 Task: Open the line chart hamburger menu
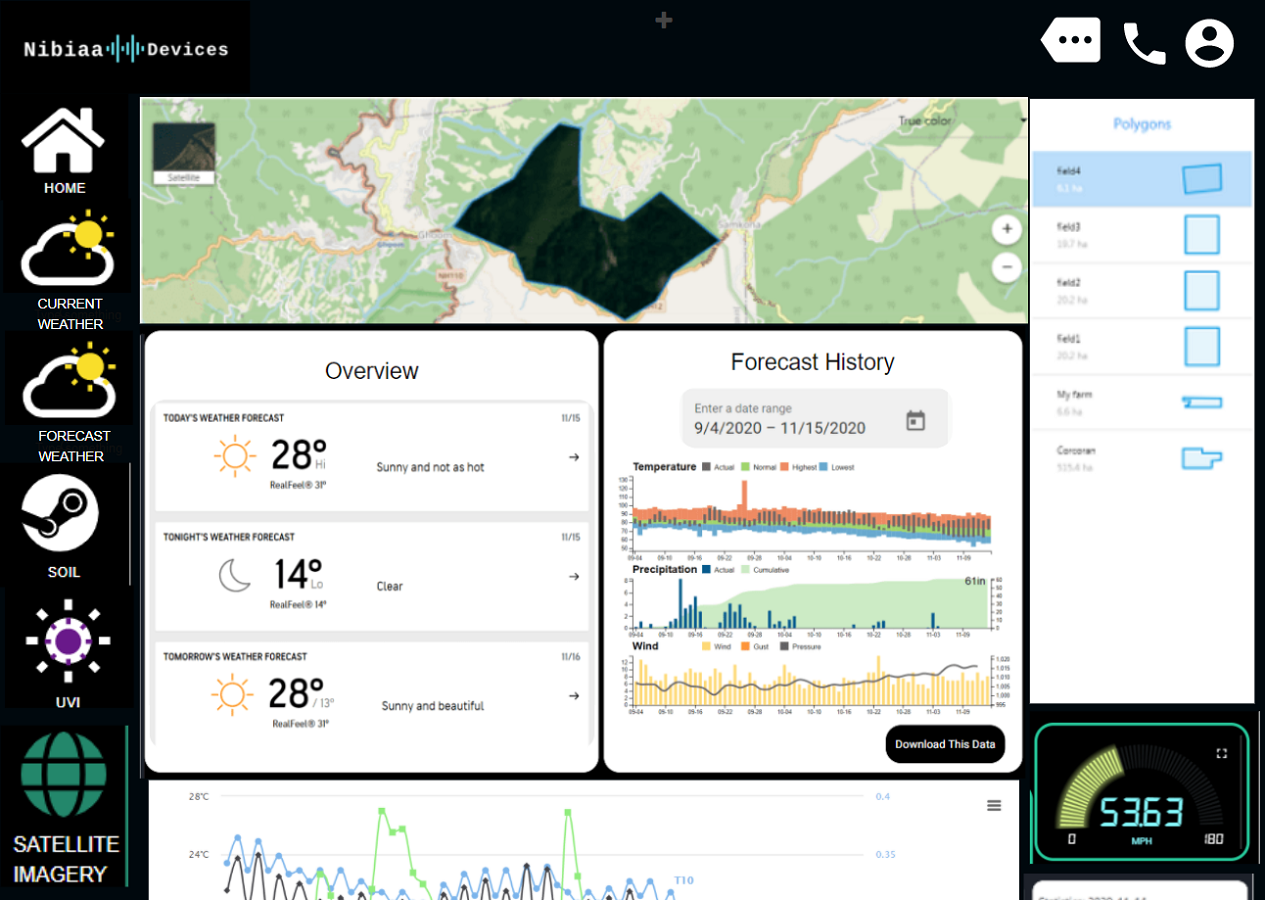(x=994, y=806)
